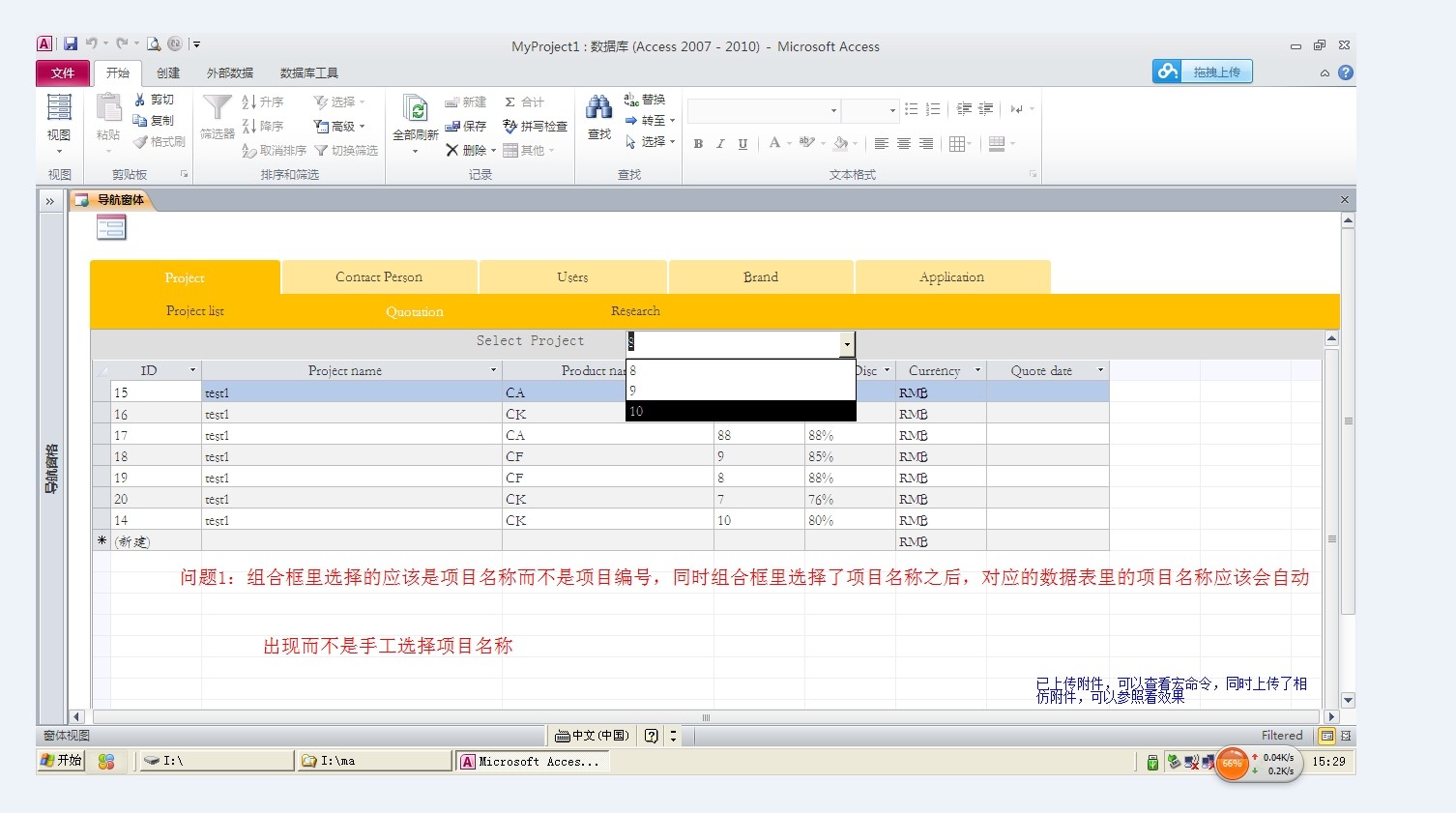Open the font size dropdown
Viewport: 1456px width, 813px height.
[x=892, y=110]
